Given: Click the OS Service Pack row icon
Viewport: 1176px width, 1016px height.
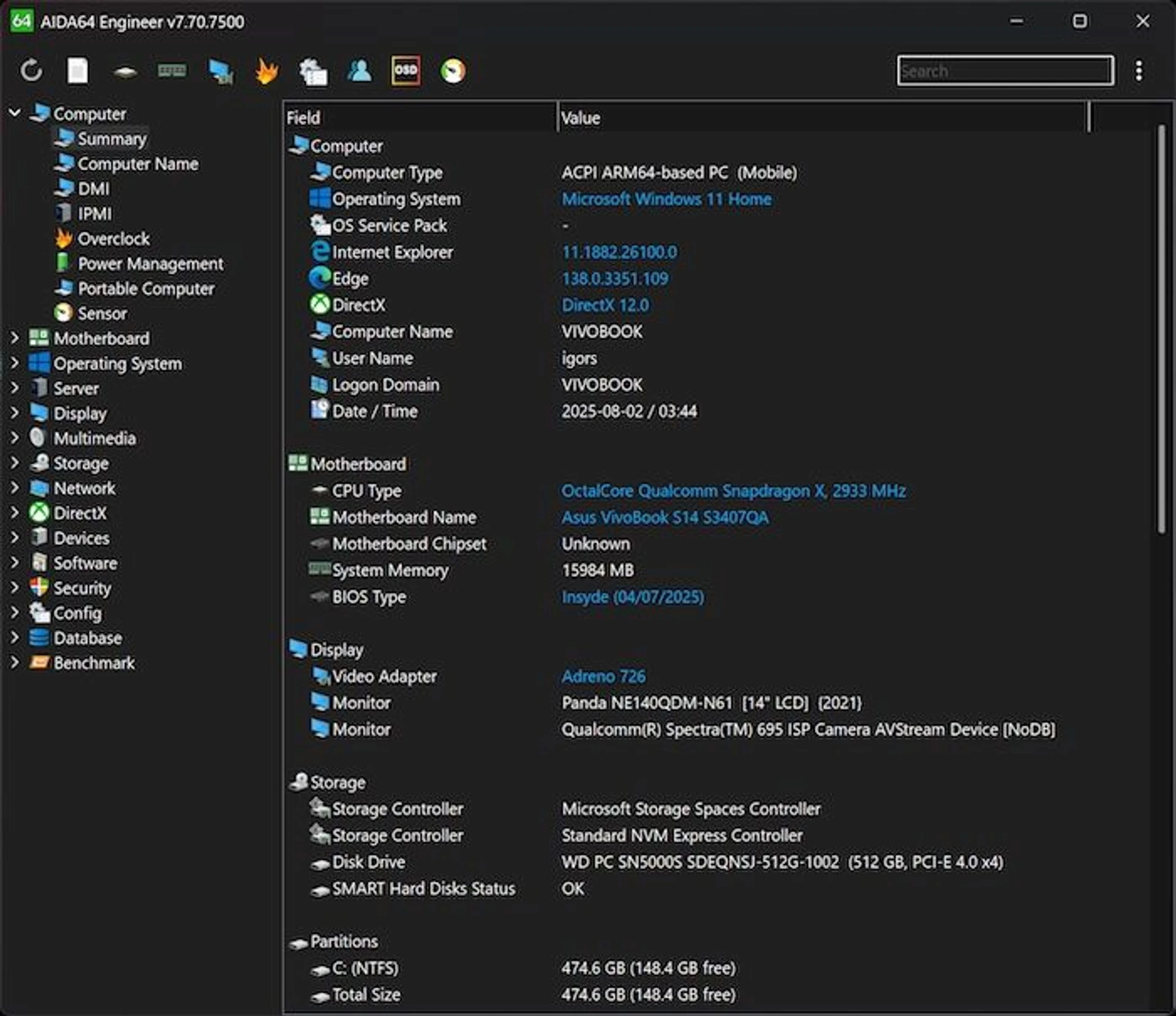Looking at the screenshot, I should (320, 225).
